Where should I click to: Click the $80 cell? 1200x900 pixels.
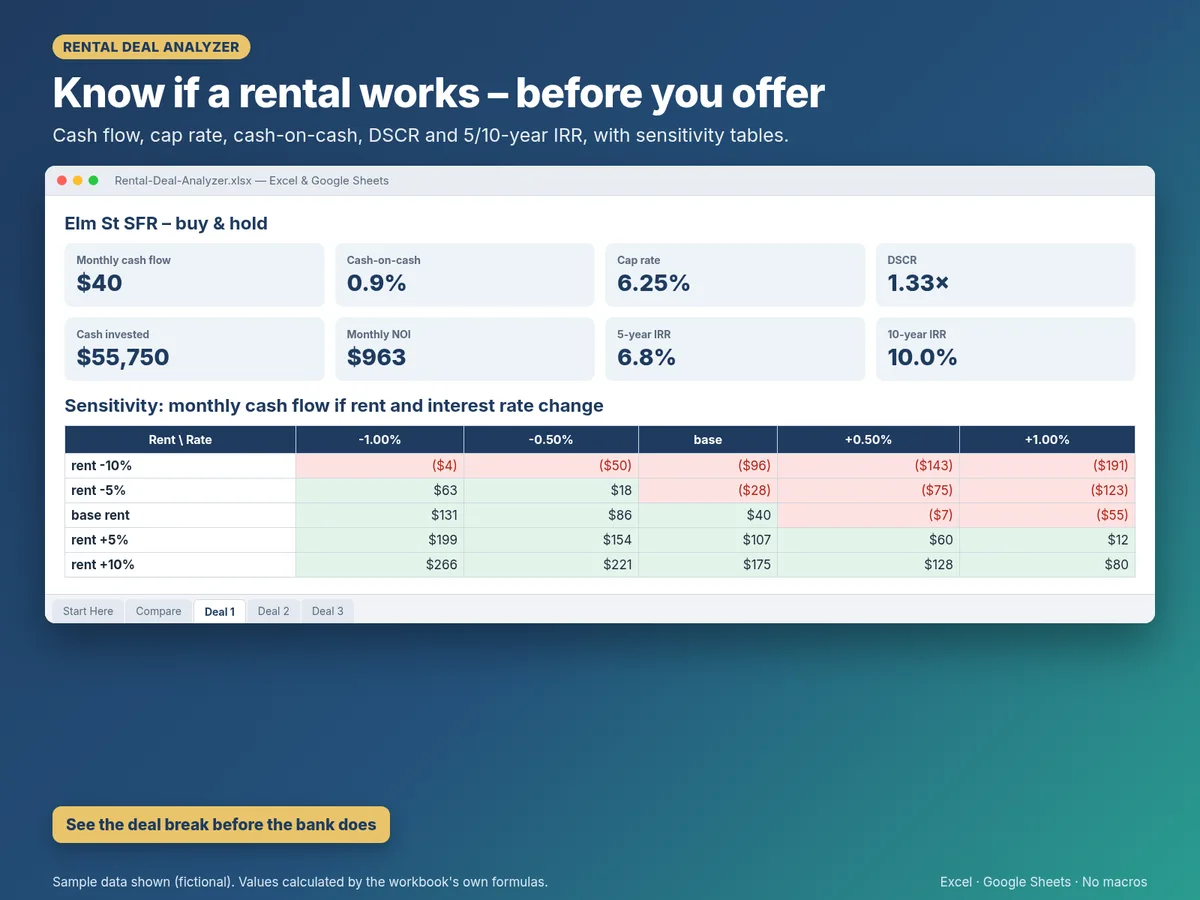coord(1047,565)
